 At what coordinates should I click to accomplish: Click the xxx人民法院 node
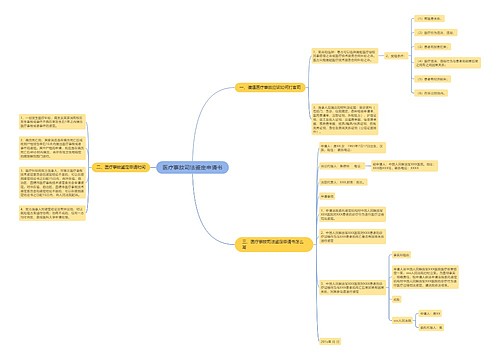(x=402, y=321)
